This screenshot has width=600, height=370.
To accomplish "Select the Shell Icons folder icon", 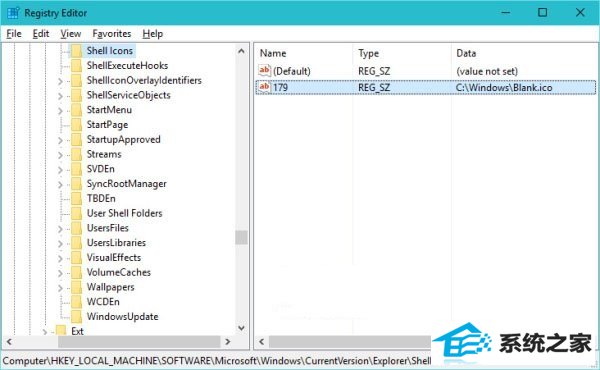I will pos(77,51).
